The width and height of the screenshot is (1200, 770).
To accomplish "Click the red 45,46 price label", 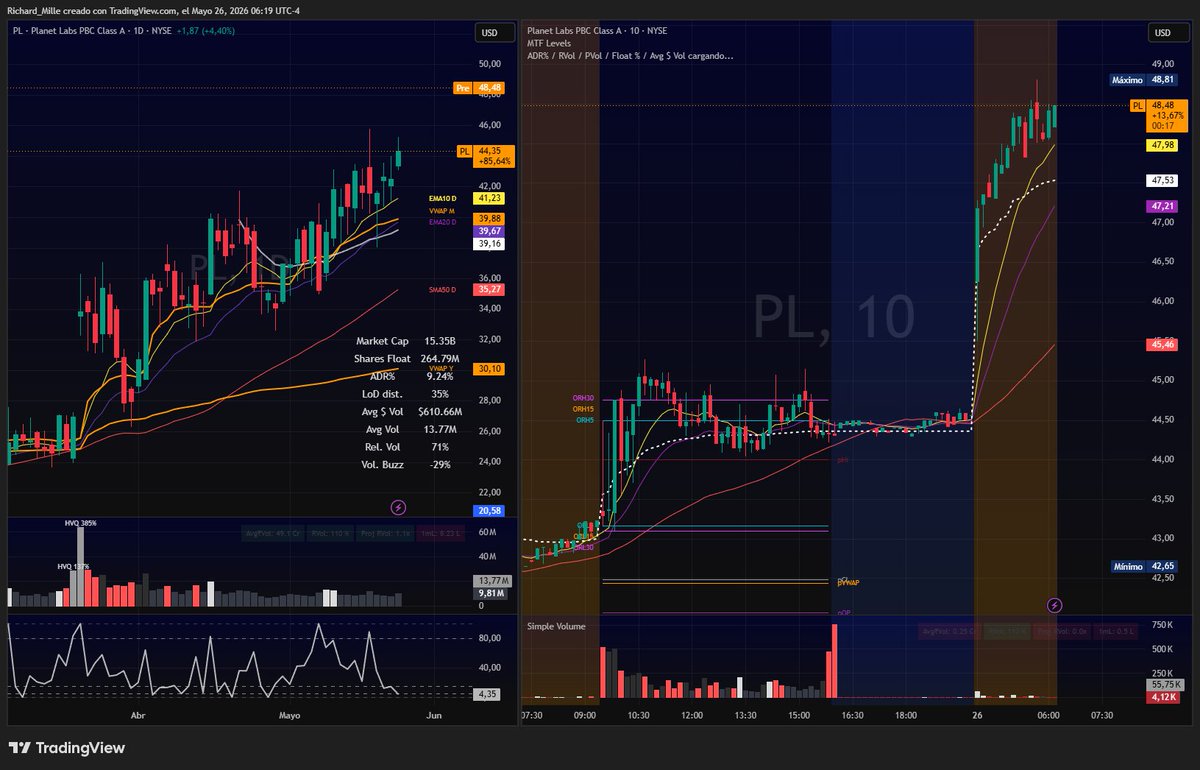I will point(1162,344).
